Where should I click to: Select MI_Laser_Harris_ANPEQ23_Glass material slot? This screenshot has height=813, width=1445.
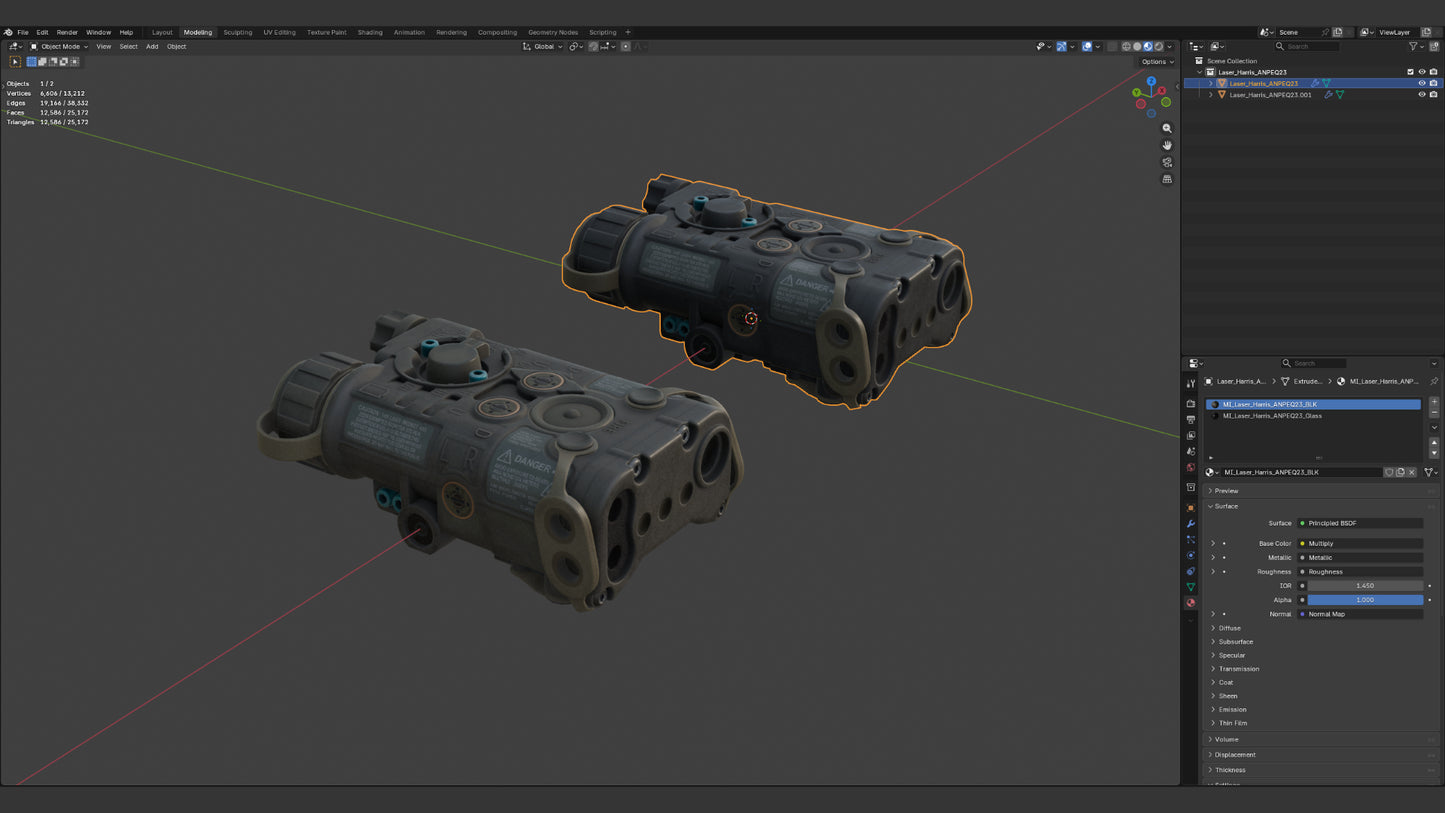[1314, 416]
